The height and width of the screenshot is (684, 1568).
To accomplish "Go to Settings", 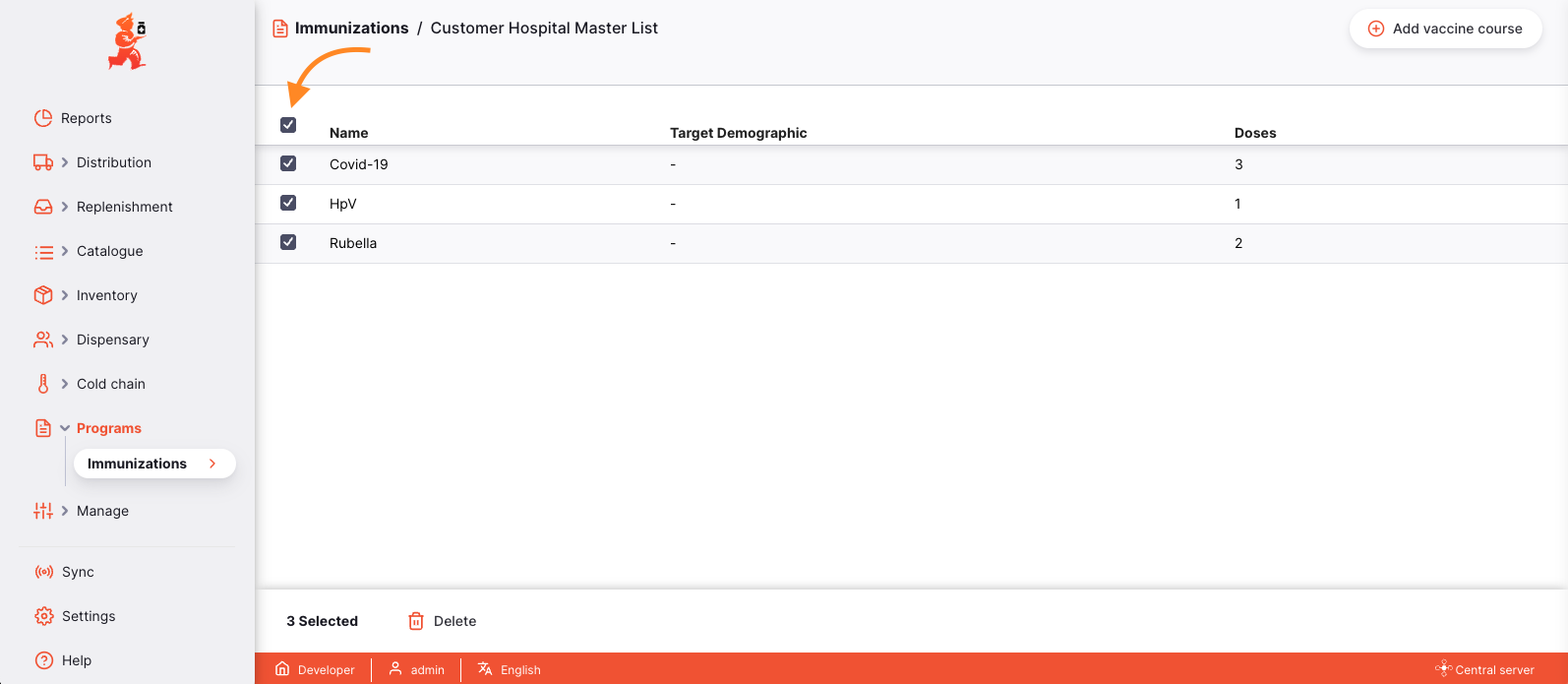I will coord(89,616).
